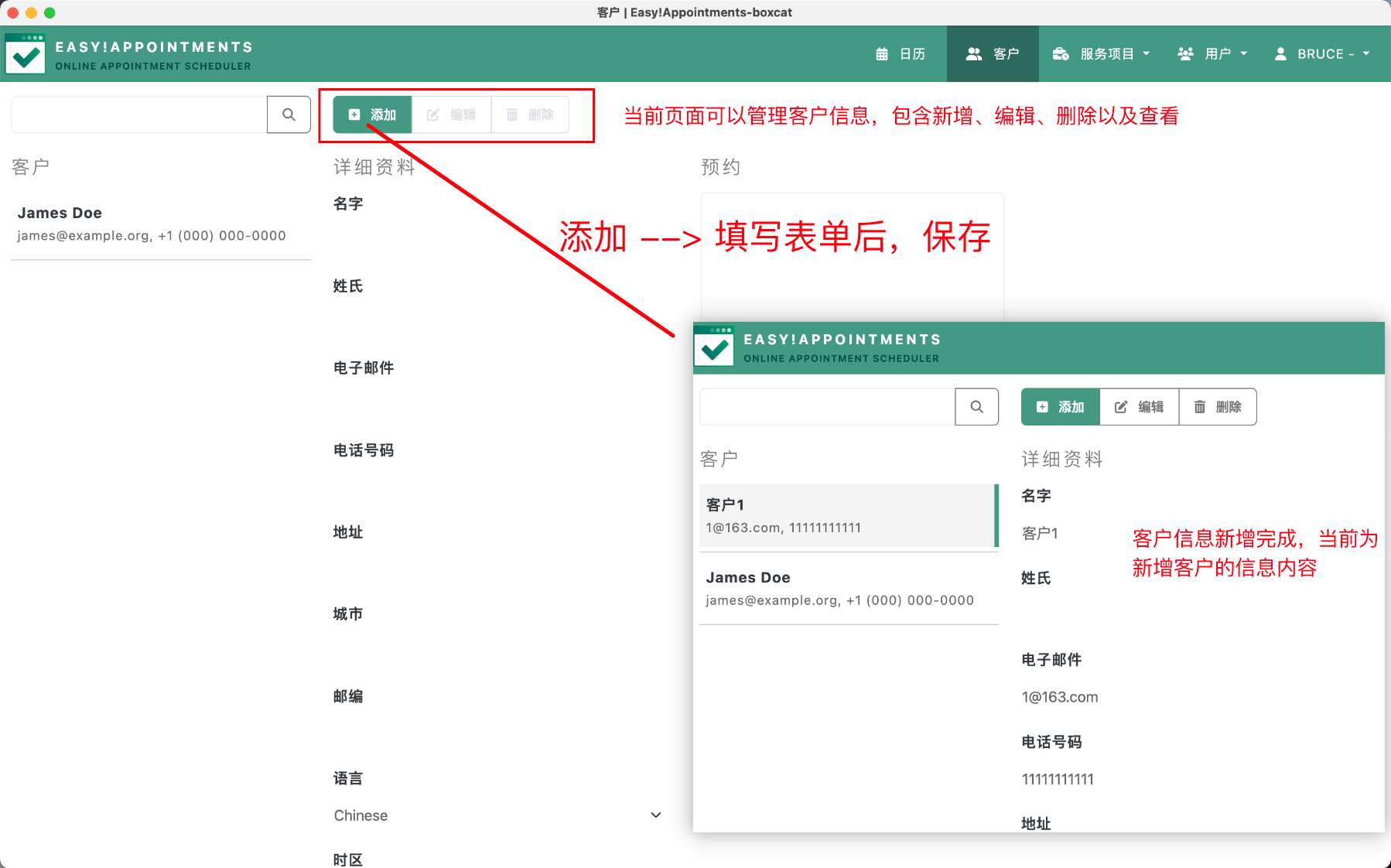Image resolution: width=1391 pixels, height=868 pixels.
Task: Click the 添加 plus icon in the inset screenshot
Action: pyautogui.click(x=1042, y=407)
